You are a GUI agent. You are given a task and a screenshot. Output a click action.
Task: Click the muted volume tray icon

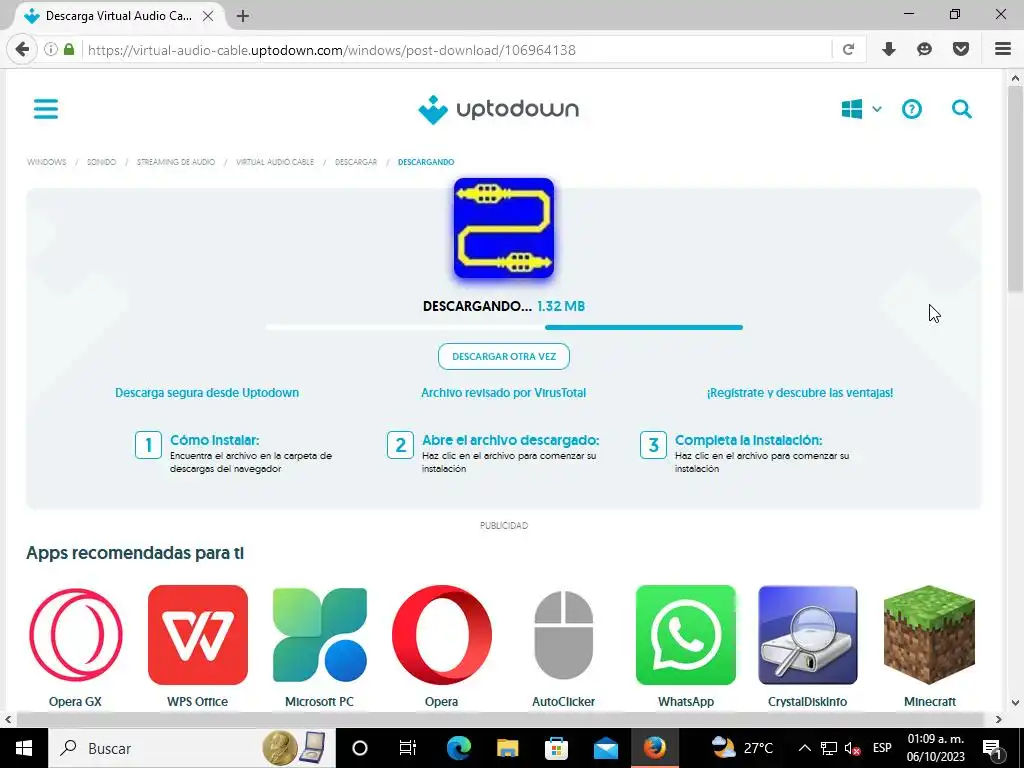pyautogui.click(x=853, y=748)
